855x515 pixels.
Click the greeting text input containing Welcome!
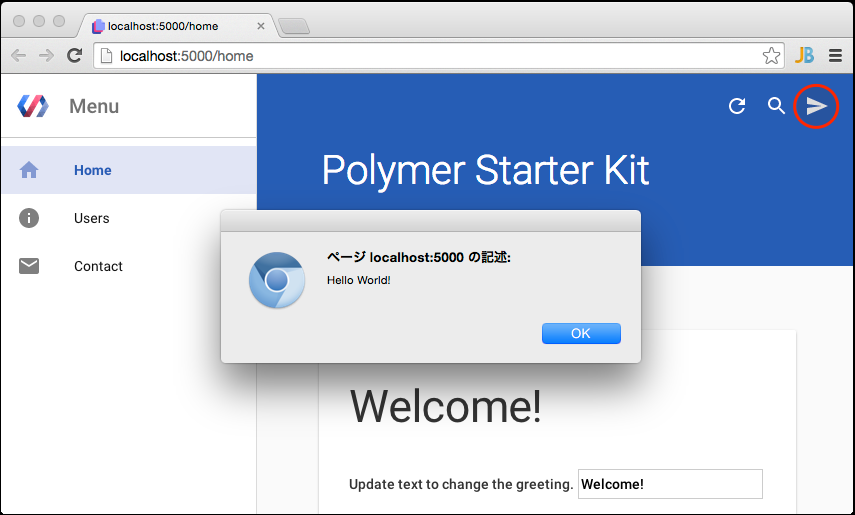670,484
